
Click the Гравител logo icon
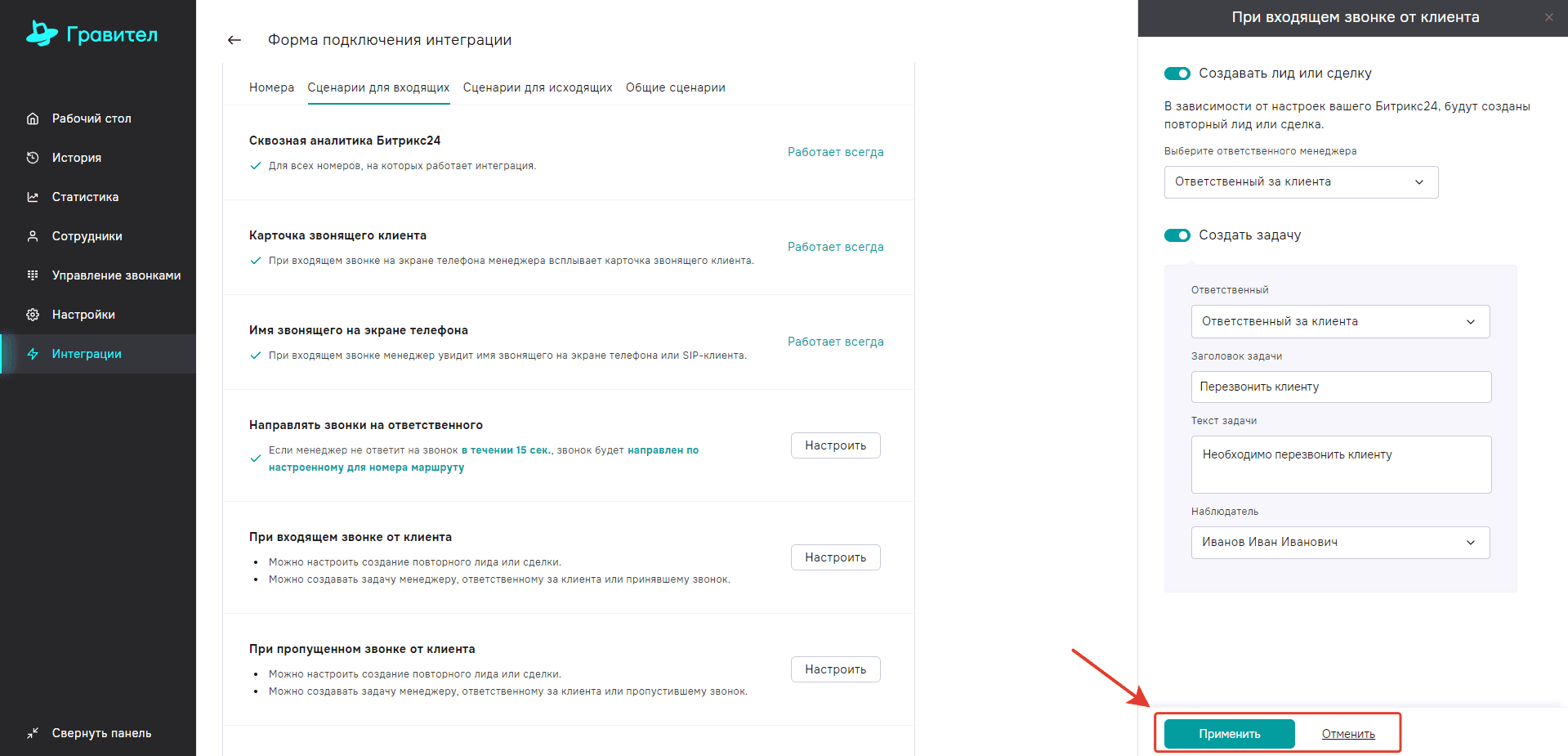(42, 34)
